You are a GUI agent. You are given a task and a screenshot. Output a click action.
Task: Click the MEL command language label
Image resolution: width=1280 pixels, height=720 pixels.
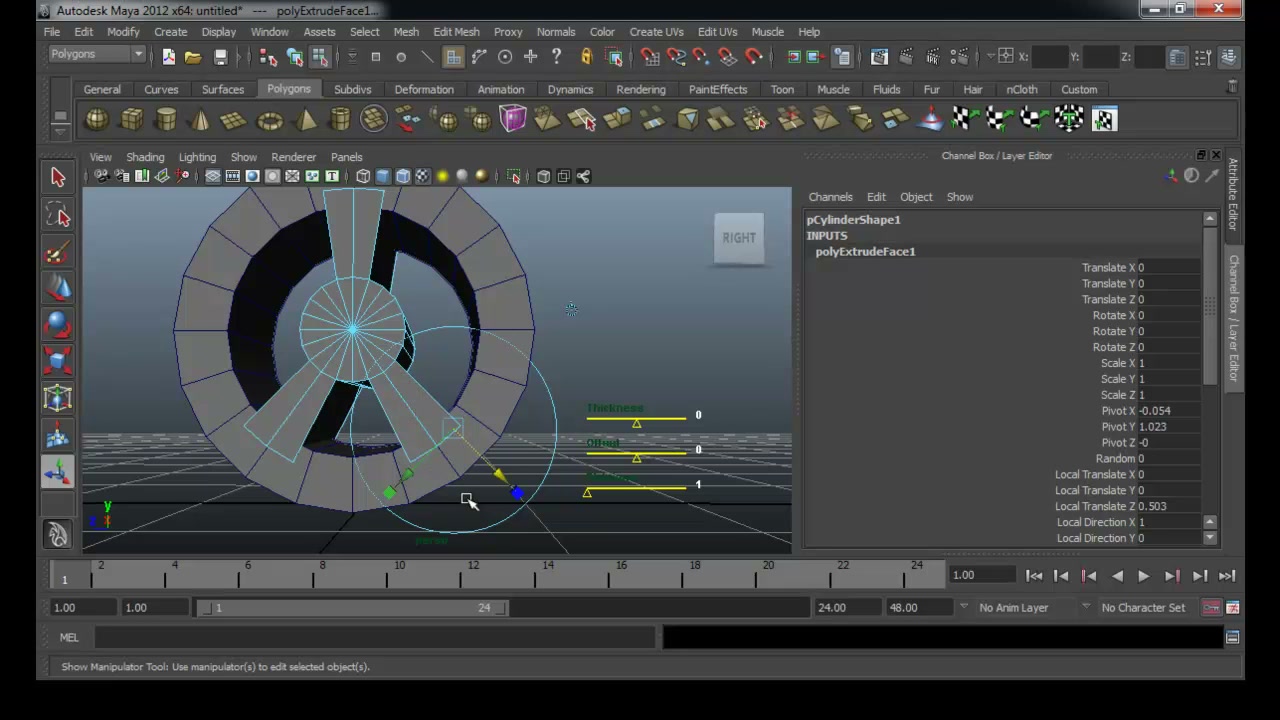pos(69,637)
